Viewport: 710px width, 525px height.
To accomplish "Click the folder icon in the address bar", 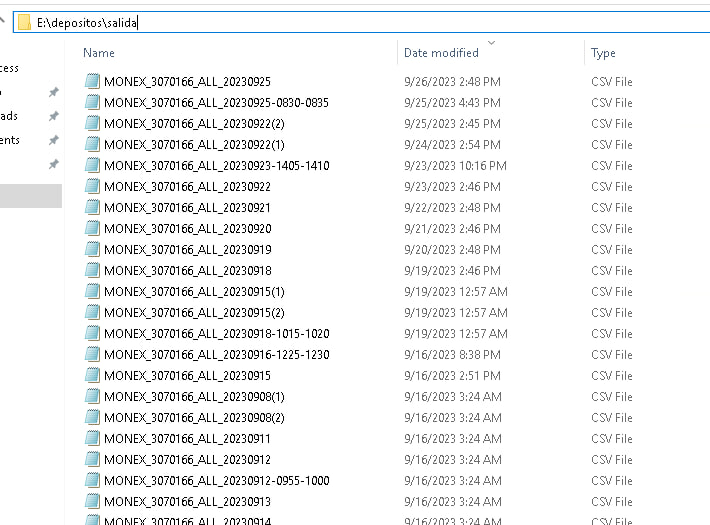I will pos(24,22).
